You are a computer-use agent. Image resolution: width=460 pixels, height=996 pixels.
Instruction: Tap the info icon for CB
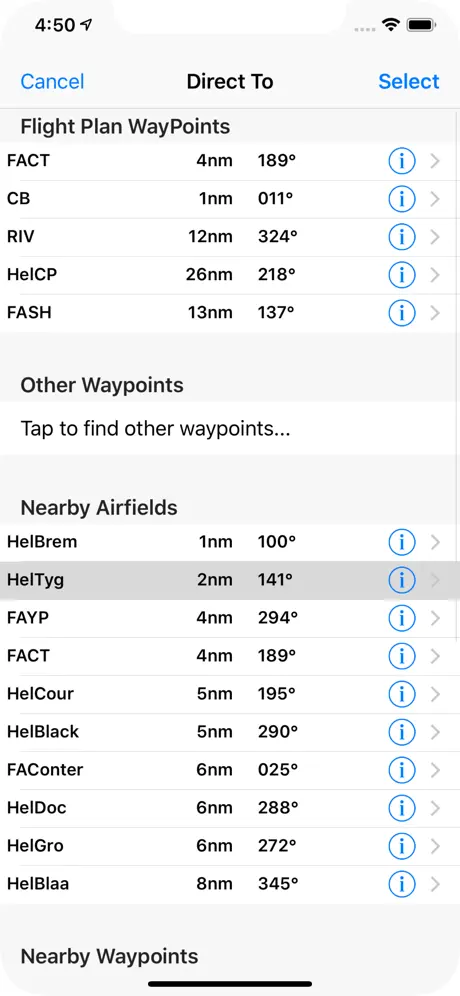point(402,199)
